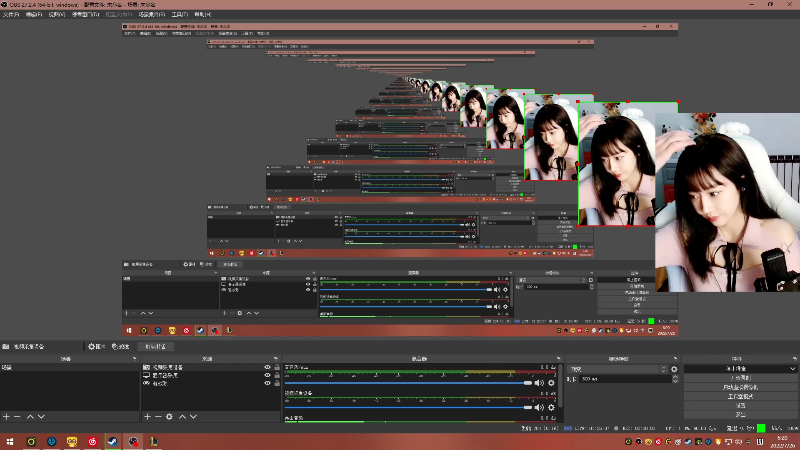Mute the video capture device audio channel
This screenshot has width=800, height=450.
pos(539,407)
